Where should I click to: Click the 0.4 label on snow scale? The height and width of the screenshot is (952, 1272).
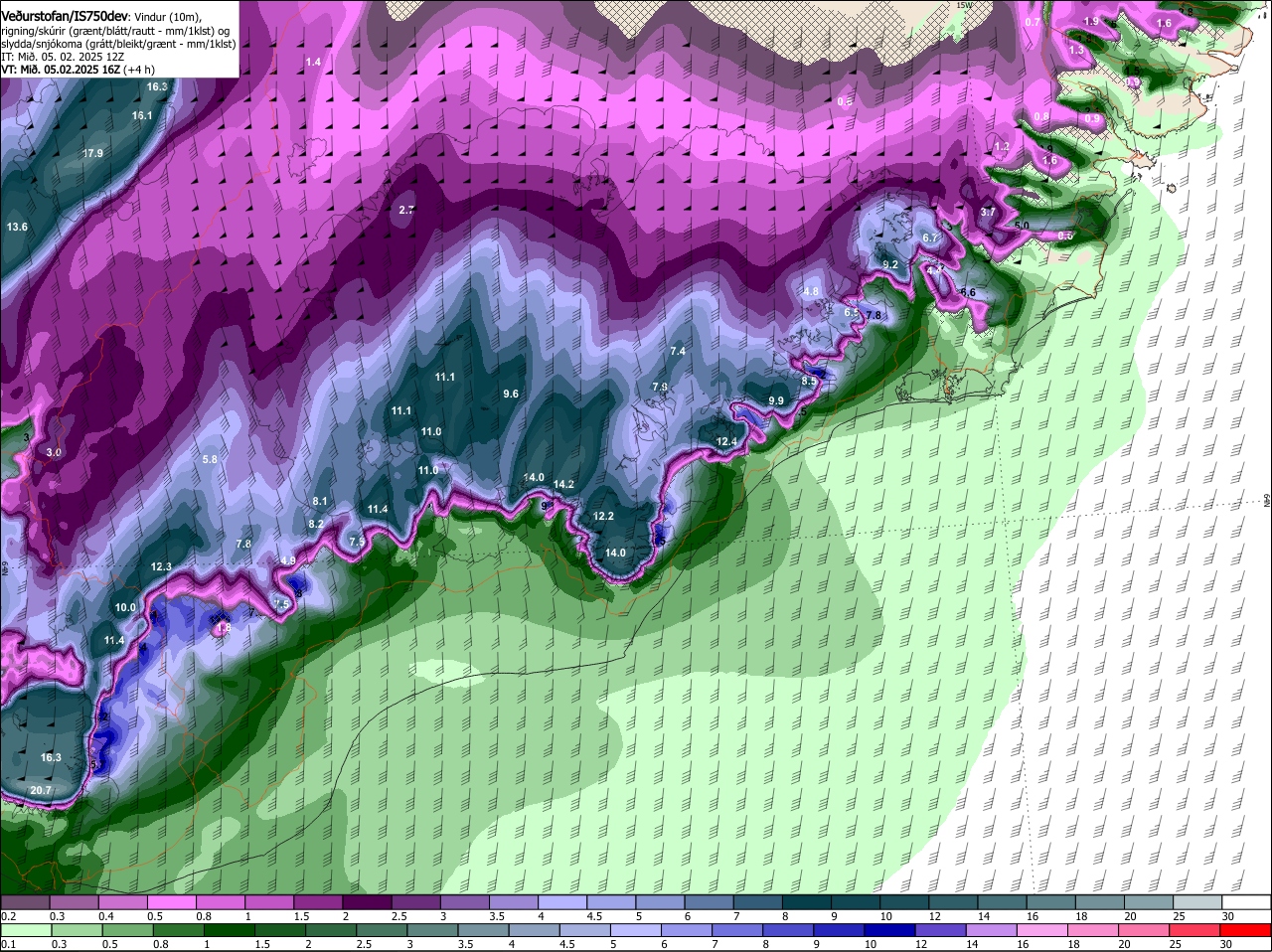click(x=106, y=916)
